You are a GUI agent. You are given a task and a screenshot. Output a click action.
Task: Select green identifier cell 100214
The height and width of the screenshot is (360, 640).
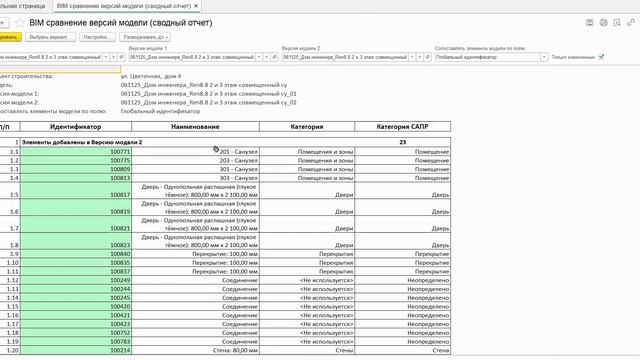(76, 350)
